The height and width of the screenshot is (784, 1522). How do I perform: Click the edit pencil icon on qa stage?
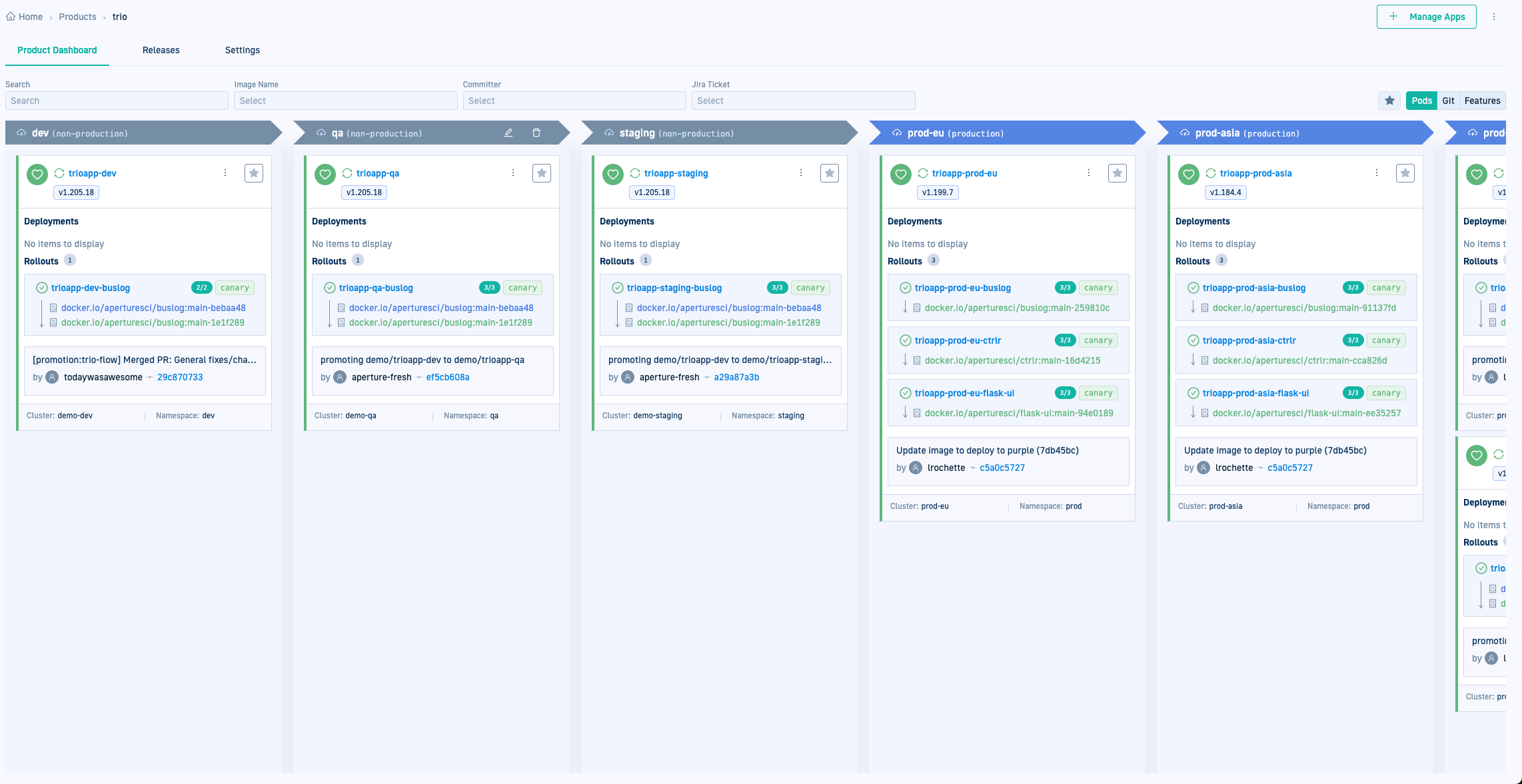[508, 133]
